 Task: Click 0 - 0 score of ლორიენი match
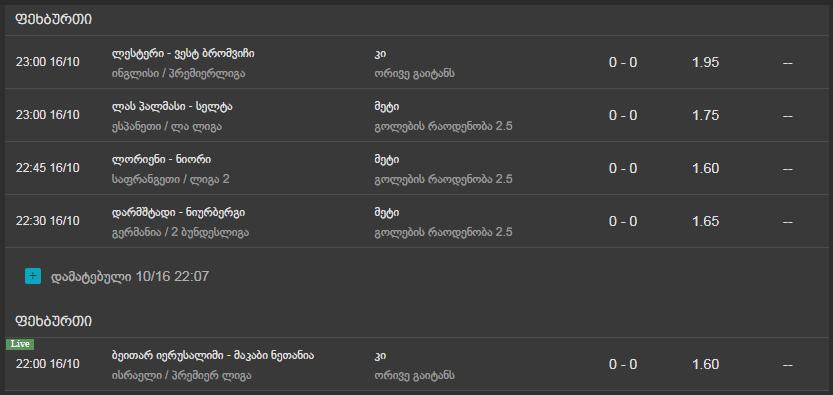point(623,168)
